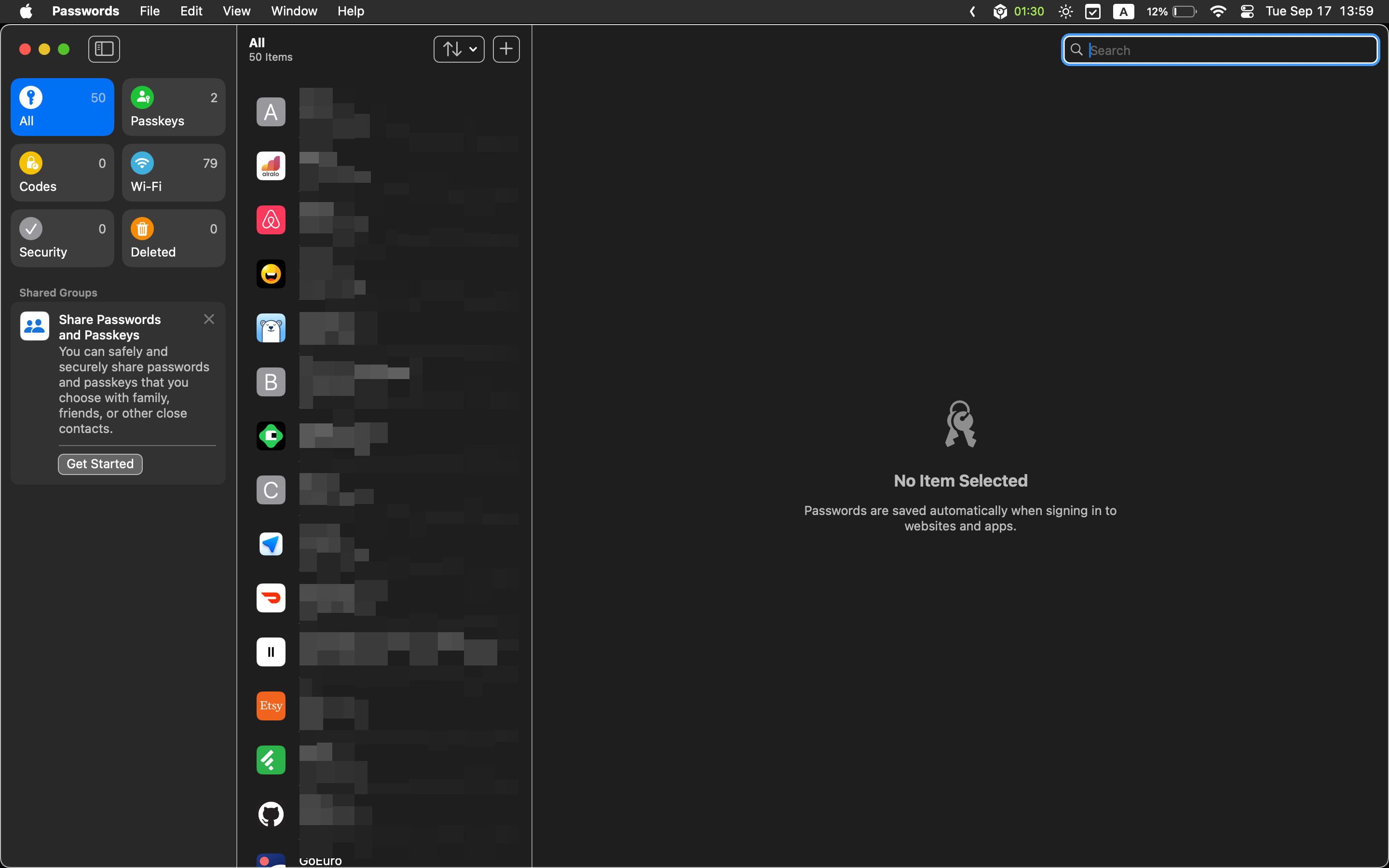Image resolution: width=1389 pixels, height=868 pixels.
Task: Open Control Center in the menu bar
Action: [1247, 11]
